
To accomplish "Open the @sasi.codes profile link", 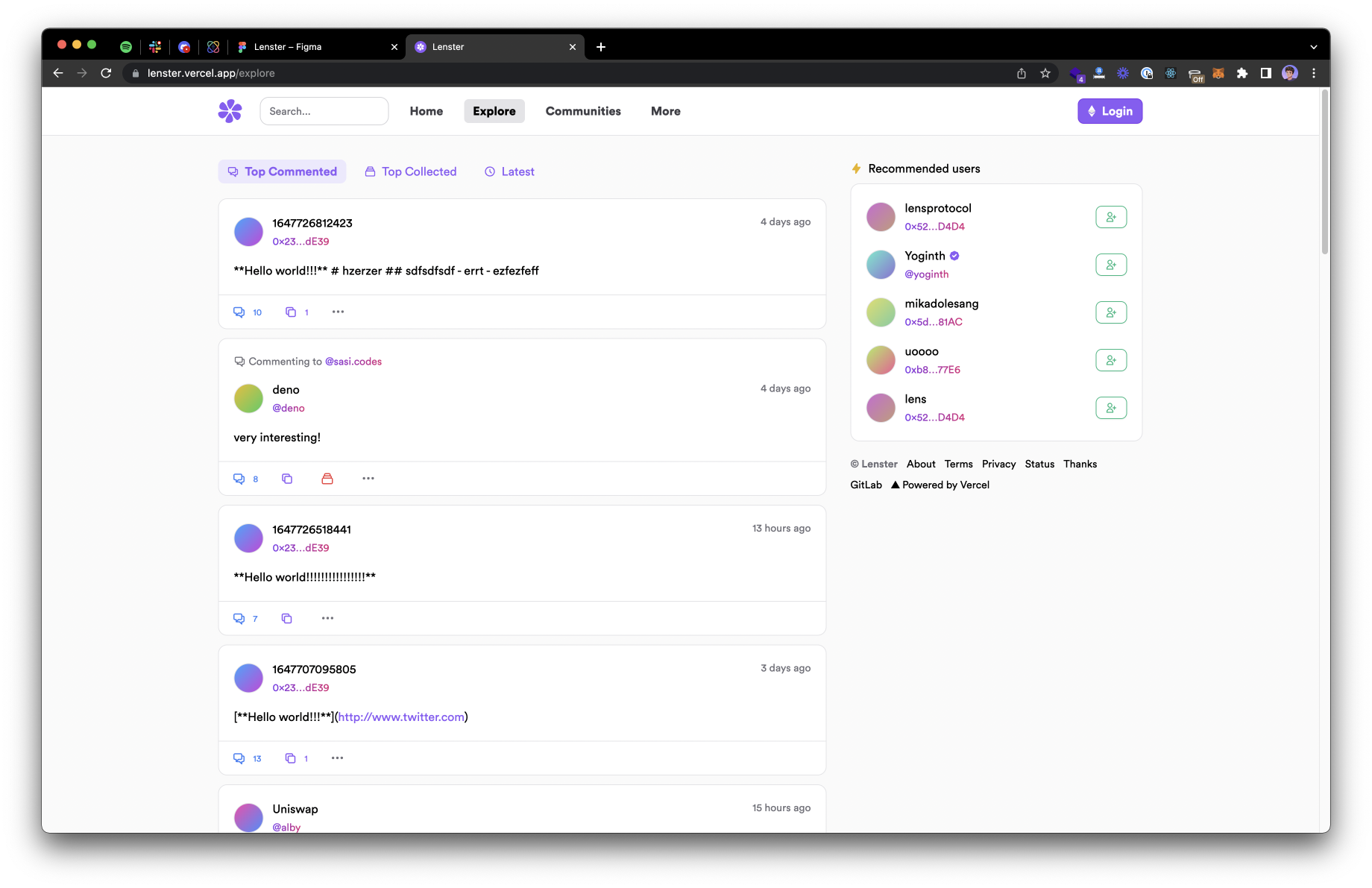I will pyautogui.click(x=353, y=362).
